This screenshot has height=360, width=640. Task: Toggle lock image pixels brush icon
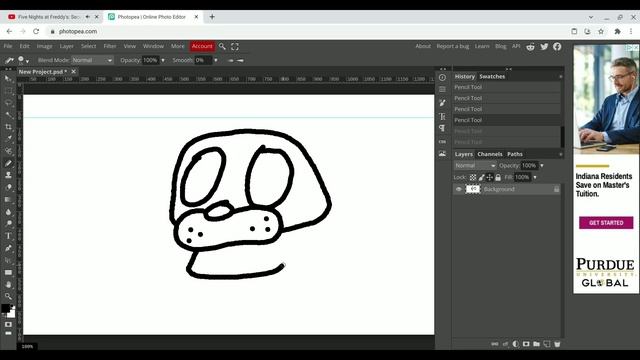[482, 177]
